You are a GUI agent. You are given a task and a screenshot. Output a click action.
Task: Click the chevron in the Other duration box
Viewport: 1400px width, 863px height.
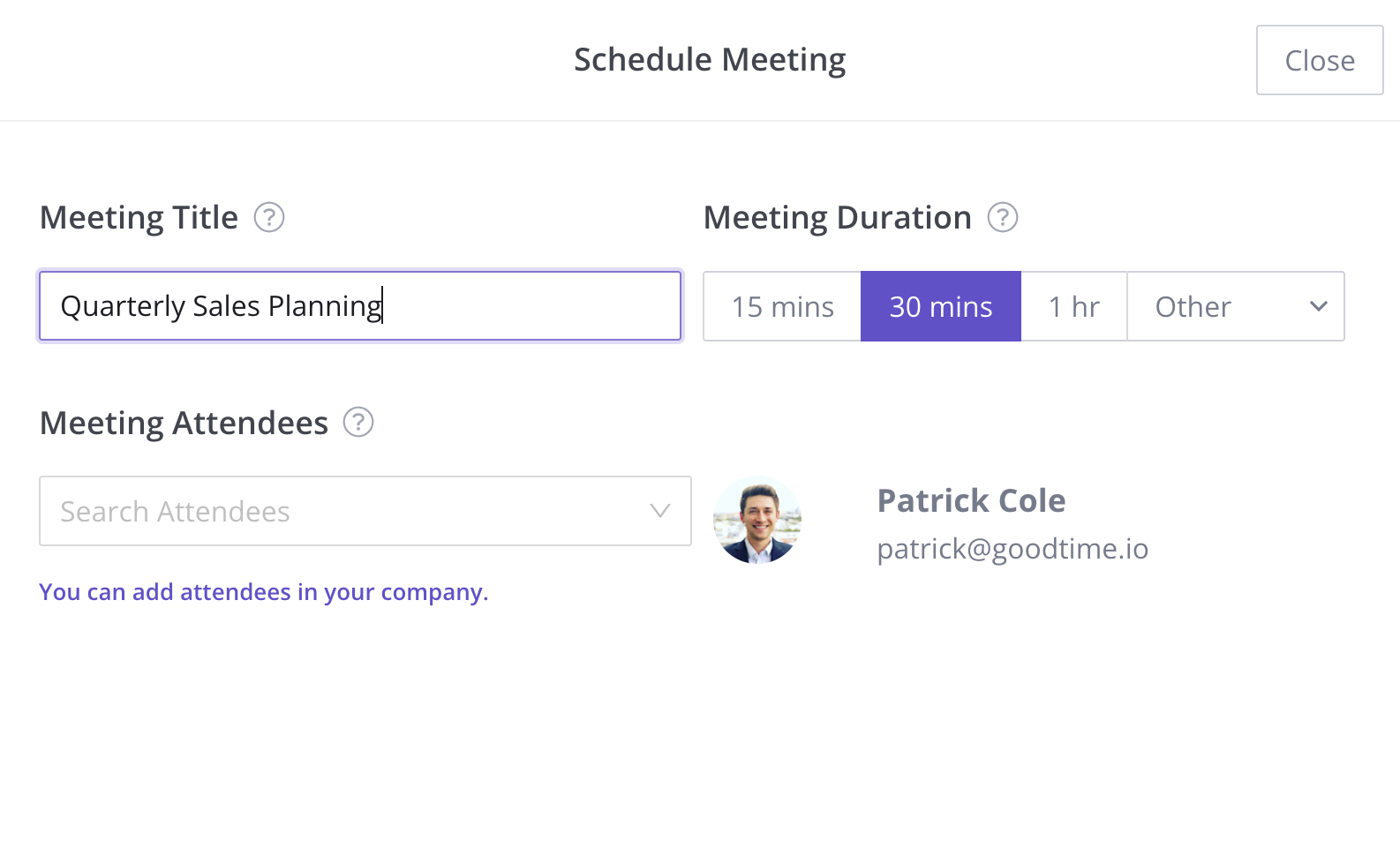1319,306
